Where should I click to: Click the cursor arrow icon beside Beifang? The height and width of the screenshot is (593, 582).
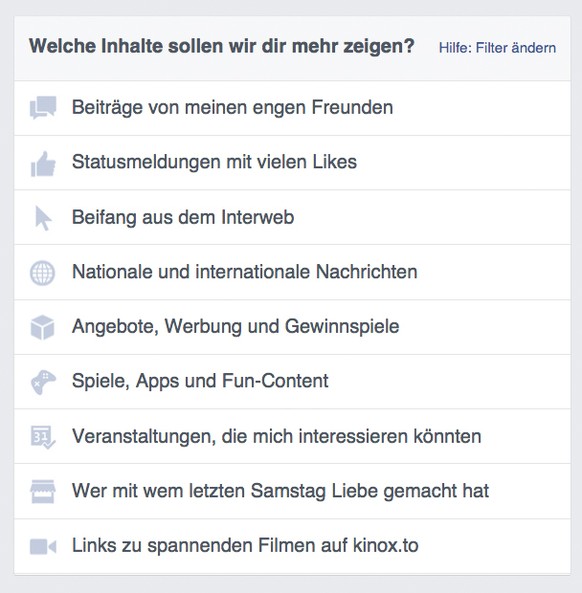pos(43,218)
